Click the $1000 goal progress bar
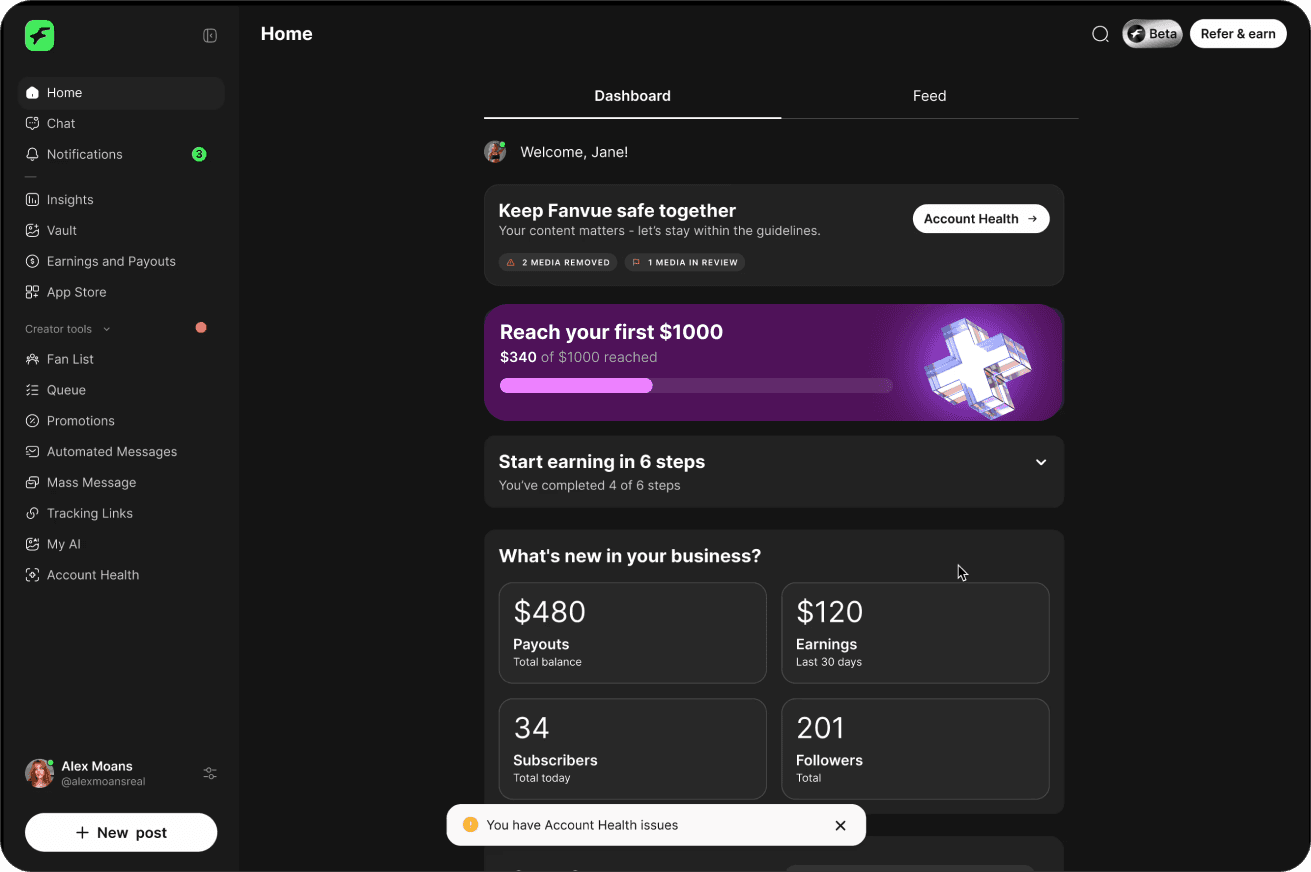Viewport: 1311px width, 872px height. point(696,386)
